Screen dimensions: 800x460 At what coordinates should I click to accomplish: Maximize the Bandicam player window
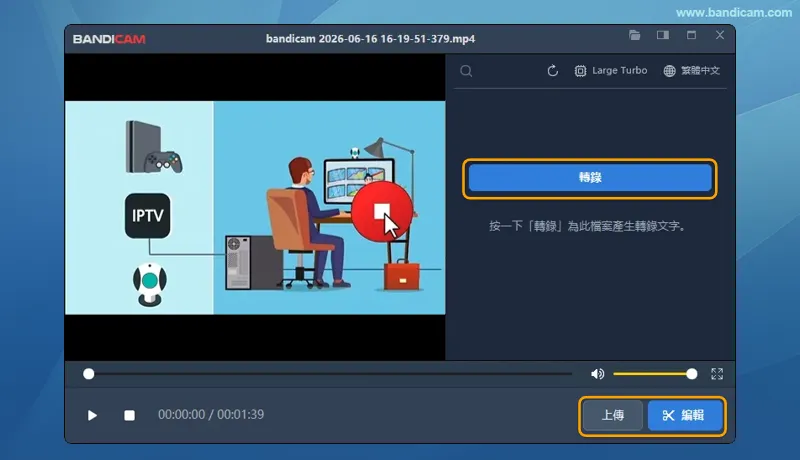pos(691,35)
